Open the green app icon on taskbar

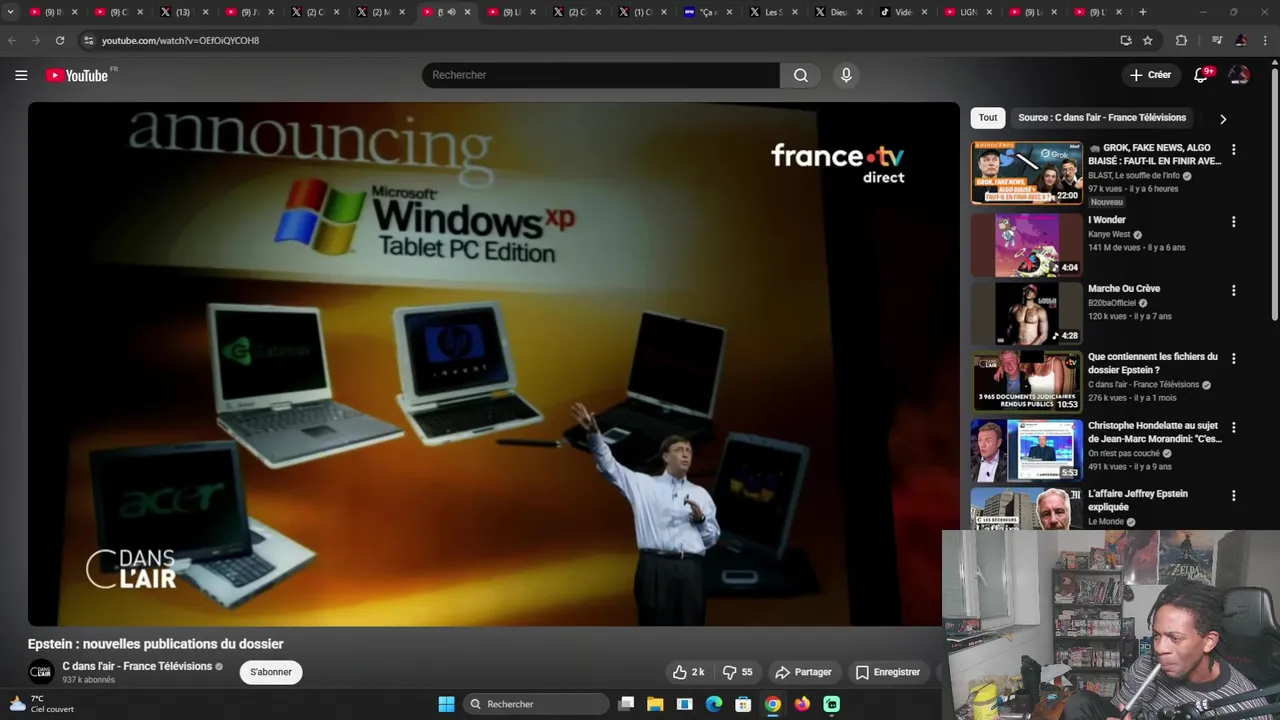(x=832, y=704)
